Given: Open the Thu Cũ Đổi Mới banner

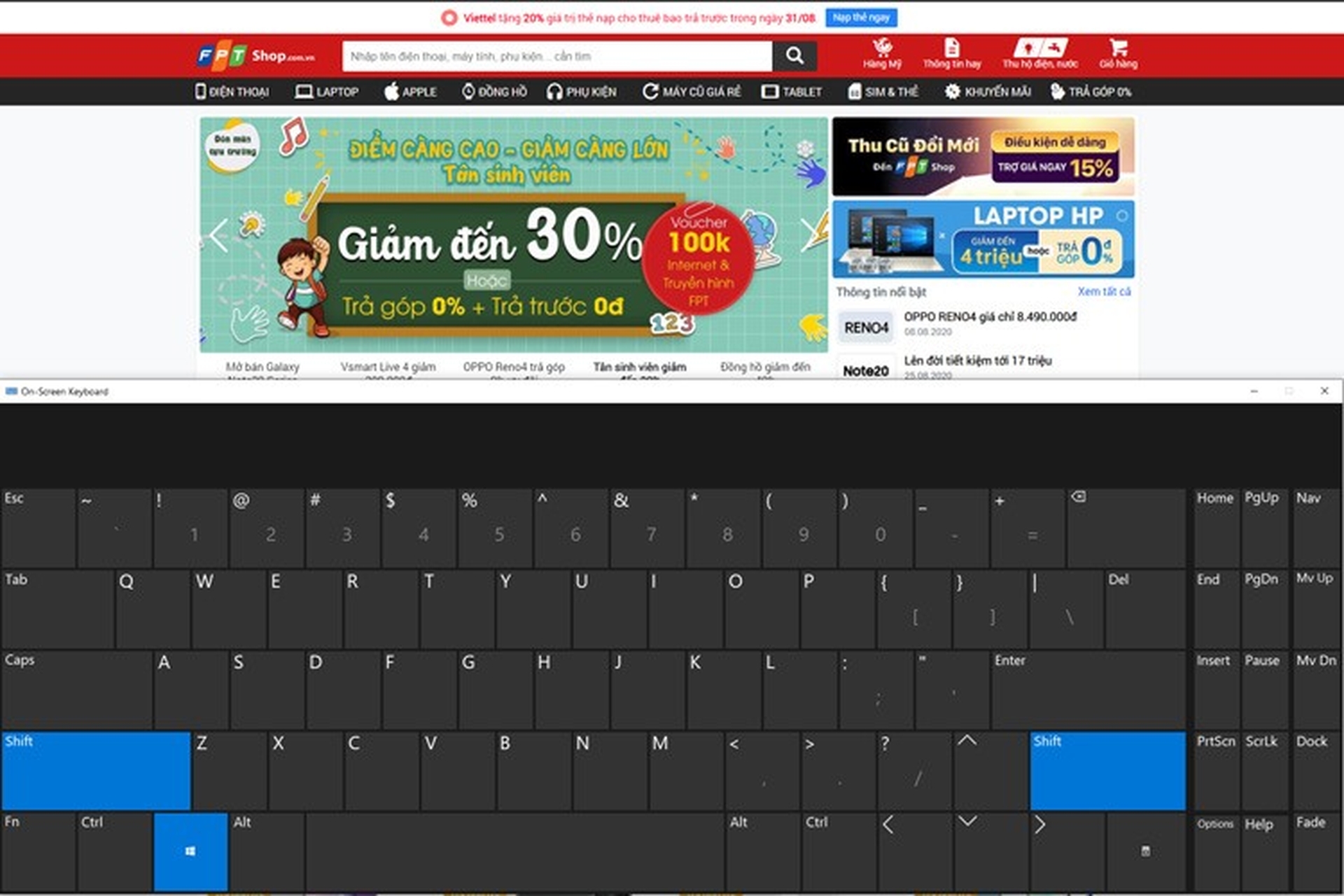Looking at the screenshot, I should coord(983,156).
